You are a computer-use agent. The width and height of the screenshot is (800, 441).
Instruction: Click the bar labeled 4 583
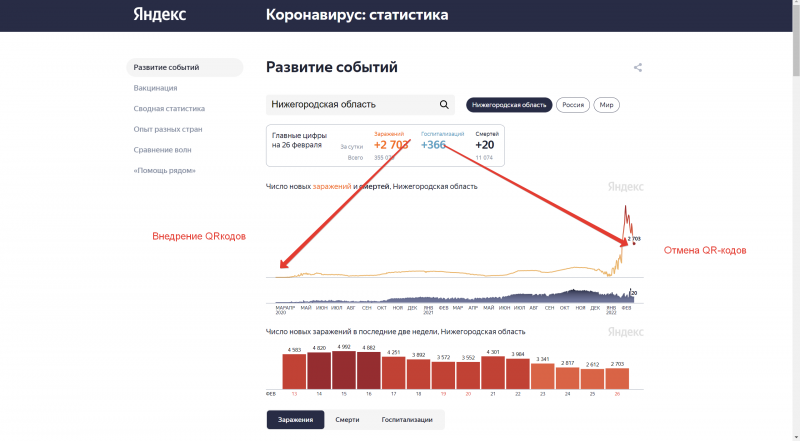pyautogui.click(x=294, y=372)
